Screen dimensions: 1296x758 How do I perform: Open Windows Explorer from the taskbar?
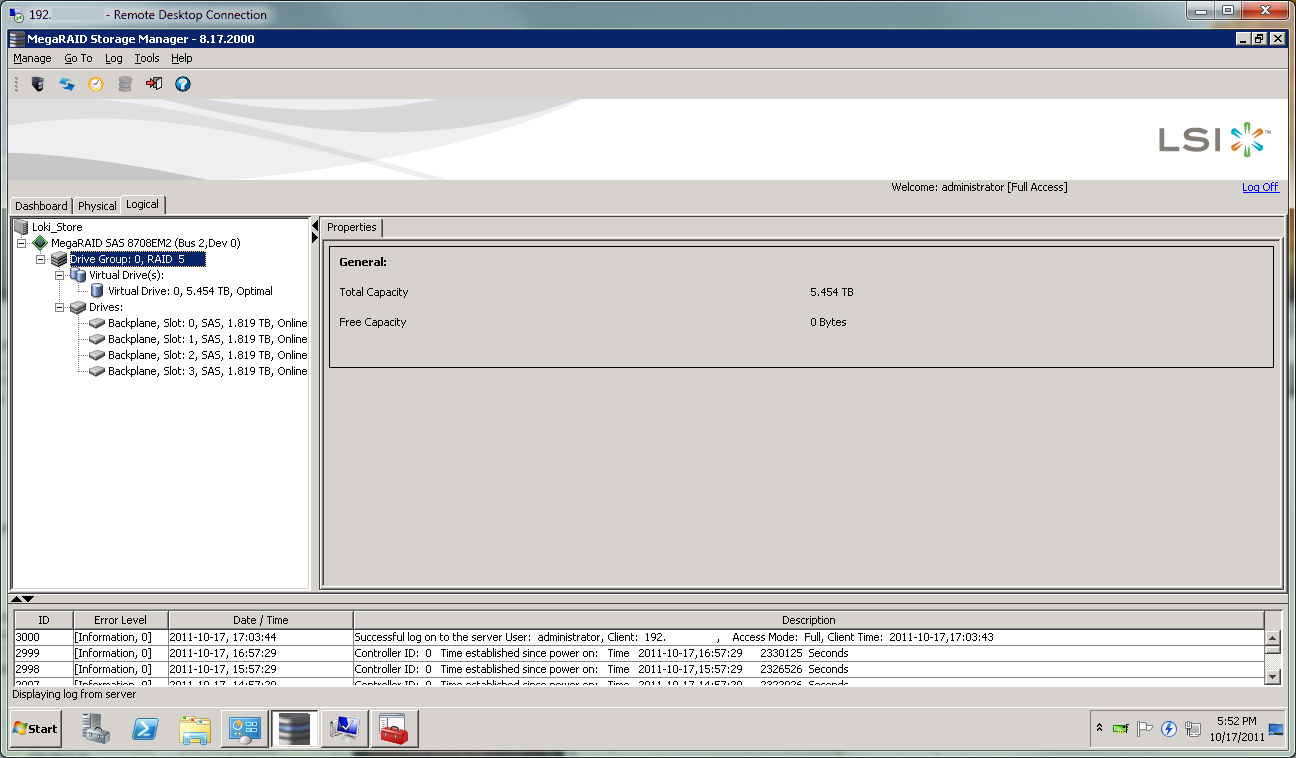[x=195, y=729]
